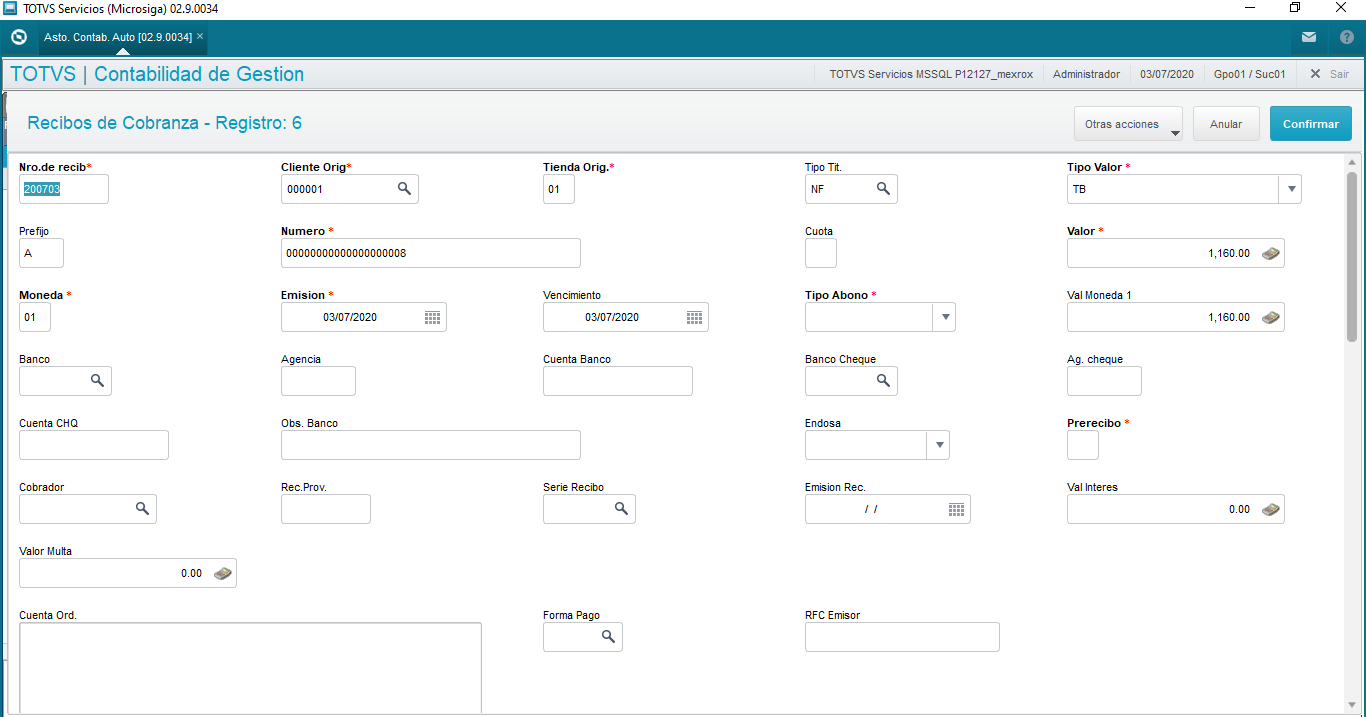
Task: Focus the Numero input field
Action: pos(431,253)
